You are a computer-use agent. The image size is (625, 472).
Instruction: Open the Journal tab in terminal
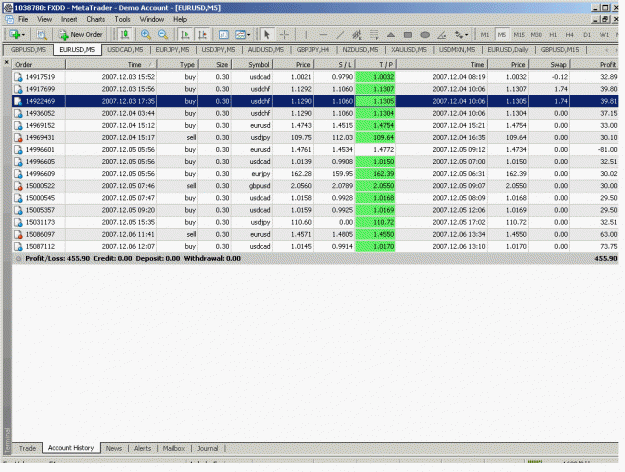(x=208, y=448)
